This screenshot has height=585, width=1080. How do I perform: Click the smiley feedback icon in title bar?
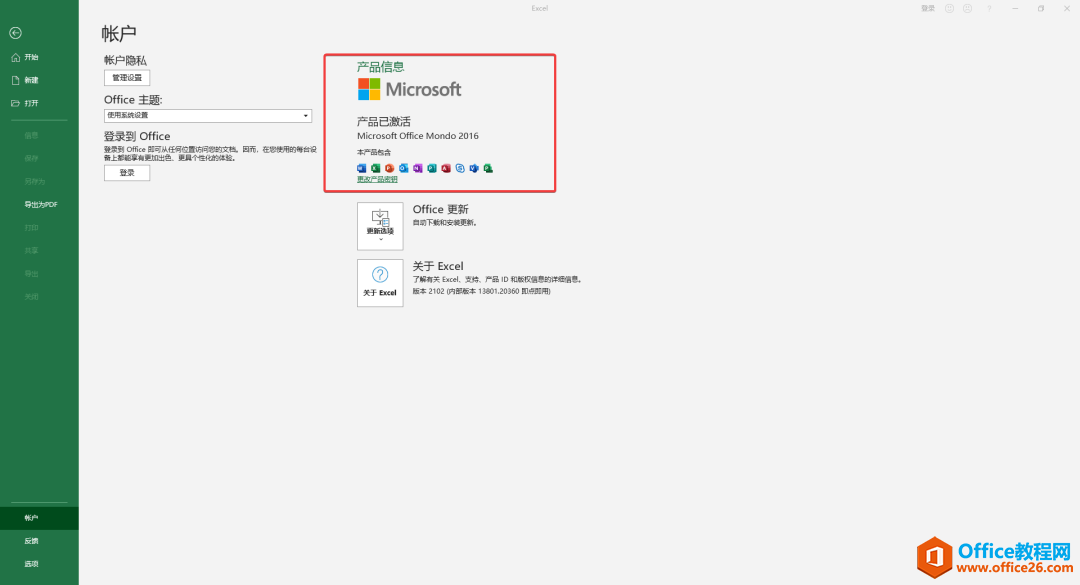(x=949, y=8)
